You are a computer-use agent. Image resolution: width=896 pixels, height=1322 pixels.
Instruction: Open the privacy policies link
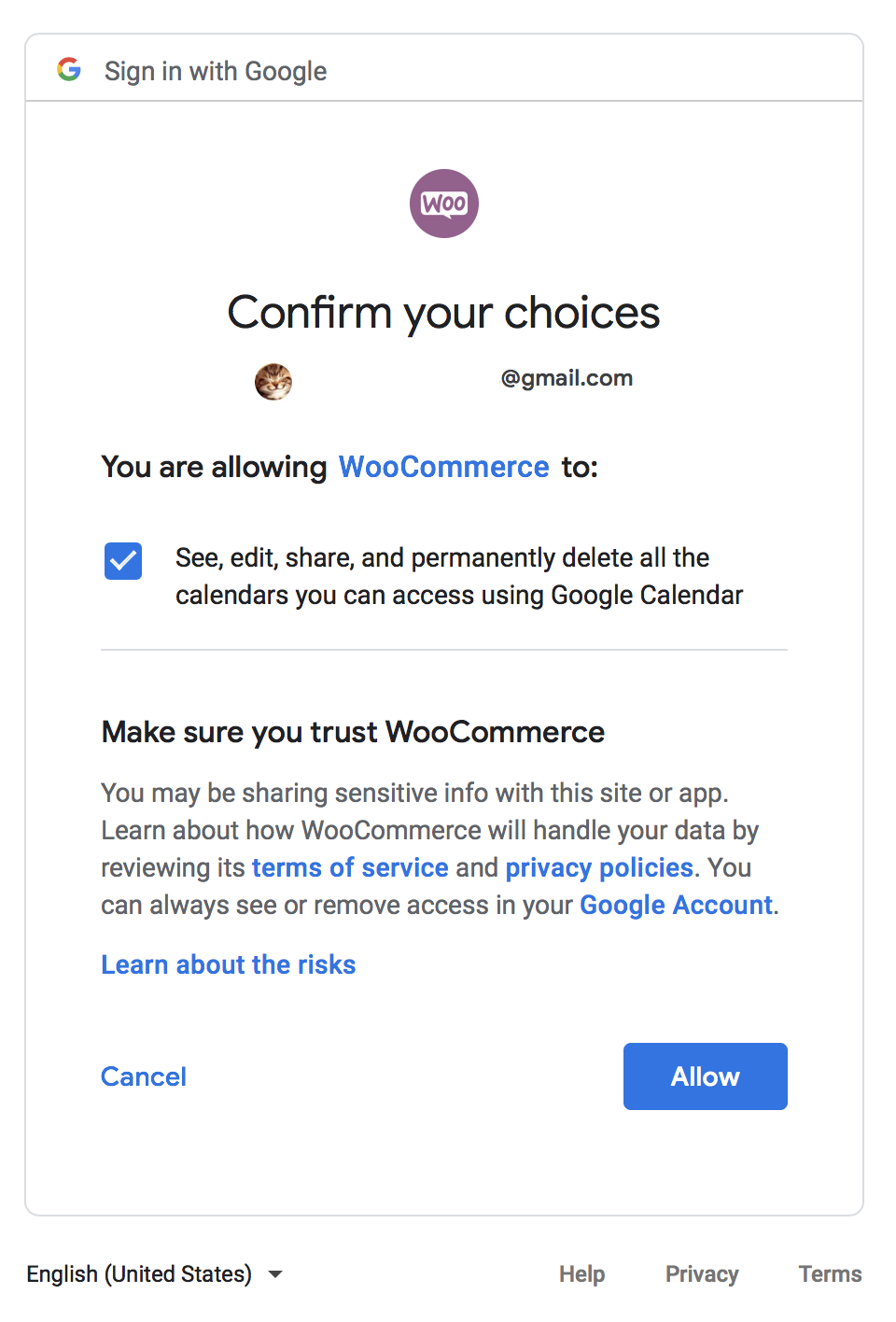[599, 867]
